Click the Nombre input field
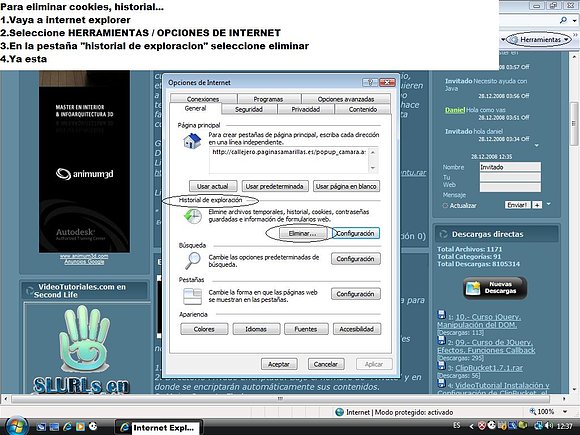 pos(510,167)
